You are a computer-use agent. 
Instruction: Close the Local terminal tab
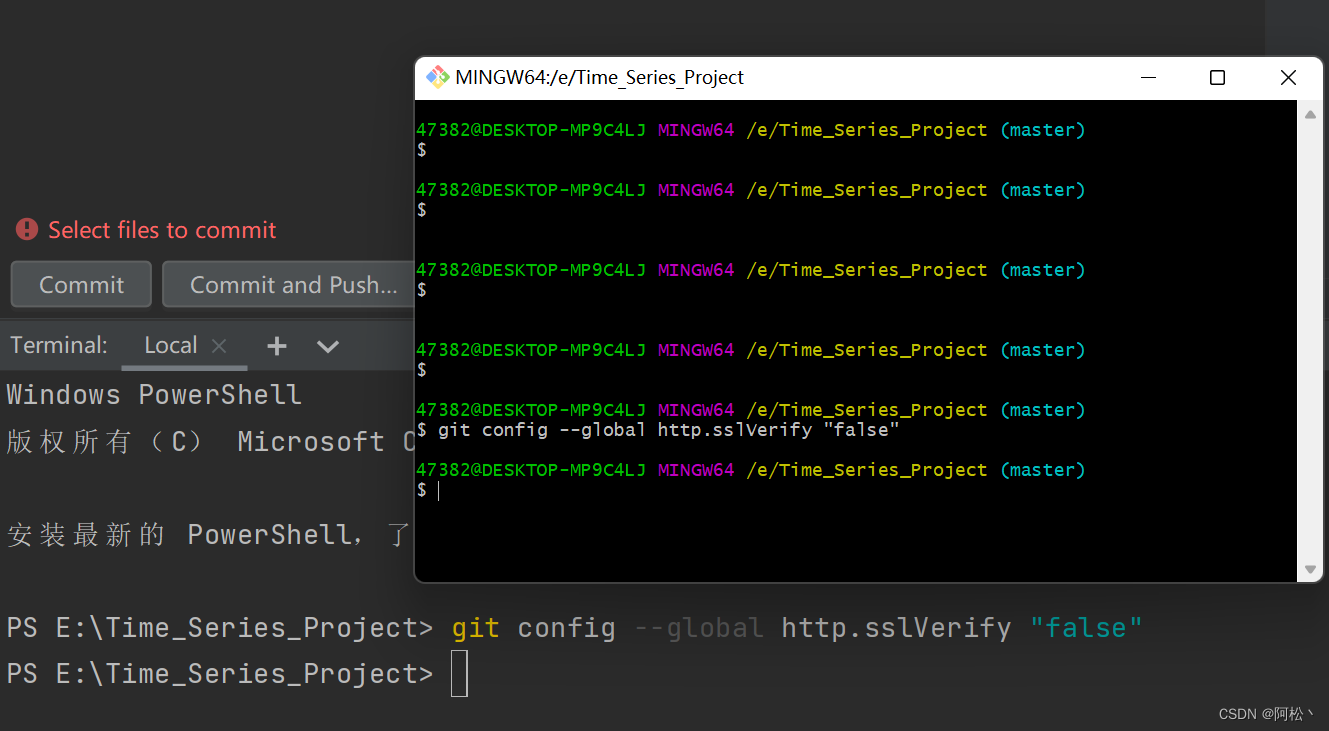(x=219, y=346)
